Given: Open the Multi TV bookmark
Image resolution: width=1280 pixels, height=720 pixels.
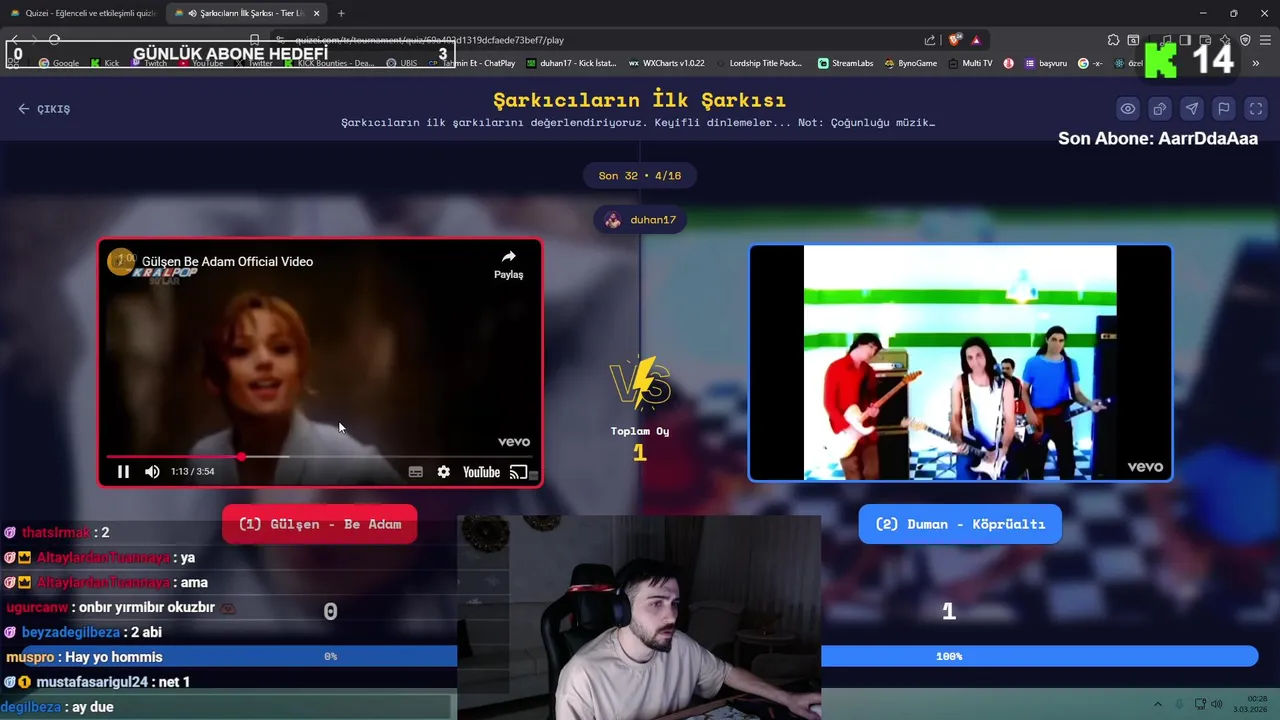Looking at the screenshot, I should (x=970, y=63).
